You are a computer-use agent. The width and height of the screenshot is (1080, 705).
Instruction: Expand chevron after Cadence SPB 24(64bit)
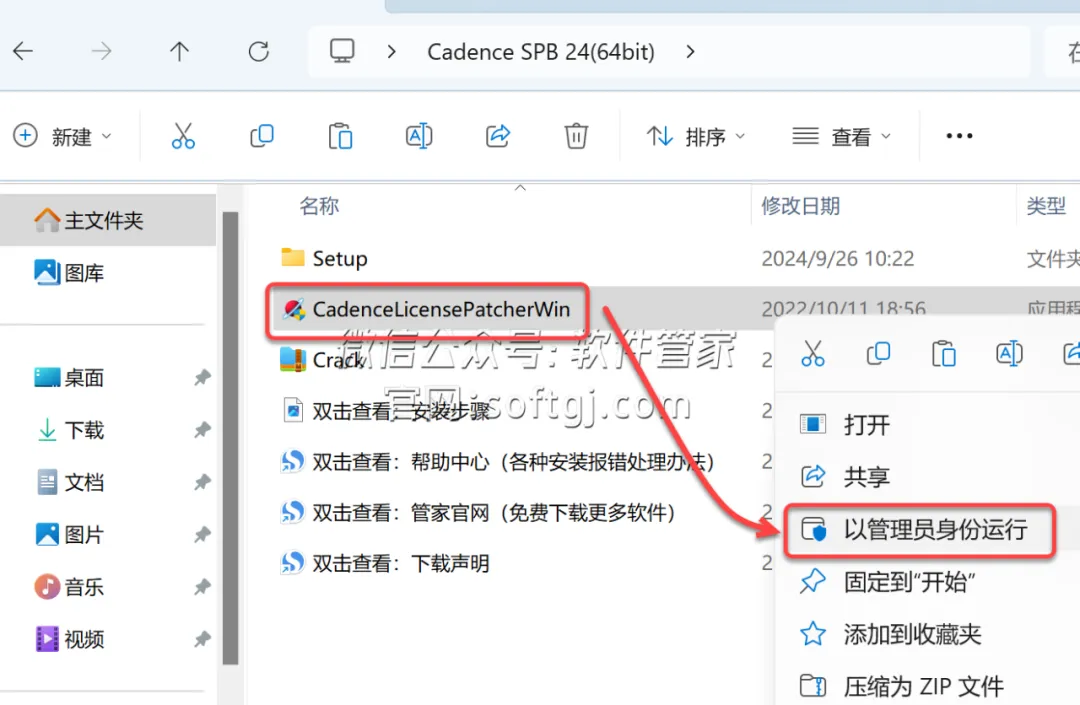(x=690, y=52)
